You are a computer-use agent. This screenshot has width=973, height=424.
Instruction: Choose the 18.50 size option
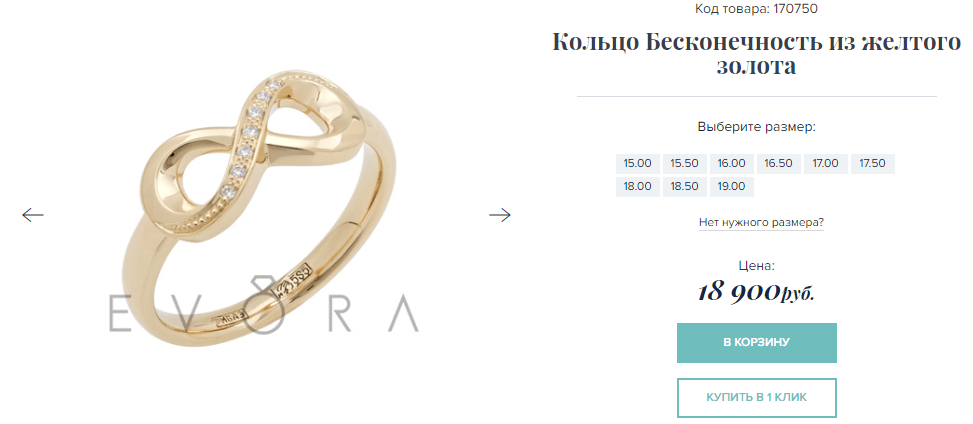[x=684, y=187]
